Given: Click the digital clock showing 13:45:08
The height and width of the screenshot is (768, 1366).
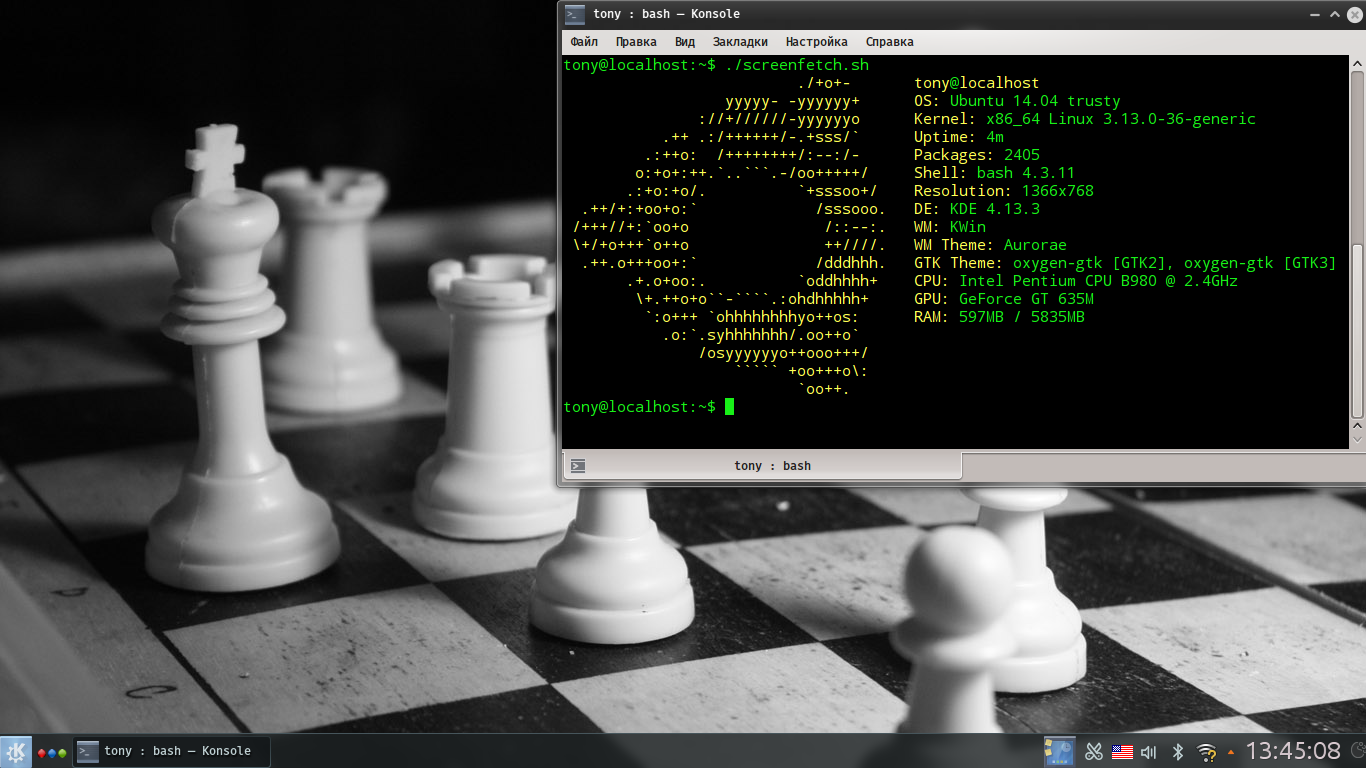Looking at the screenshot, I should coord(1292,751).
